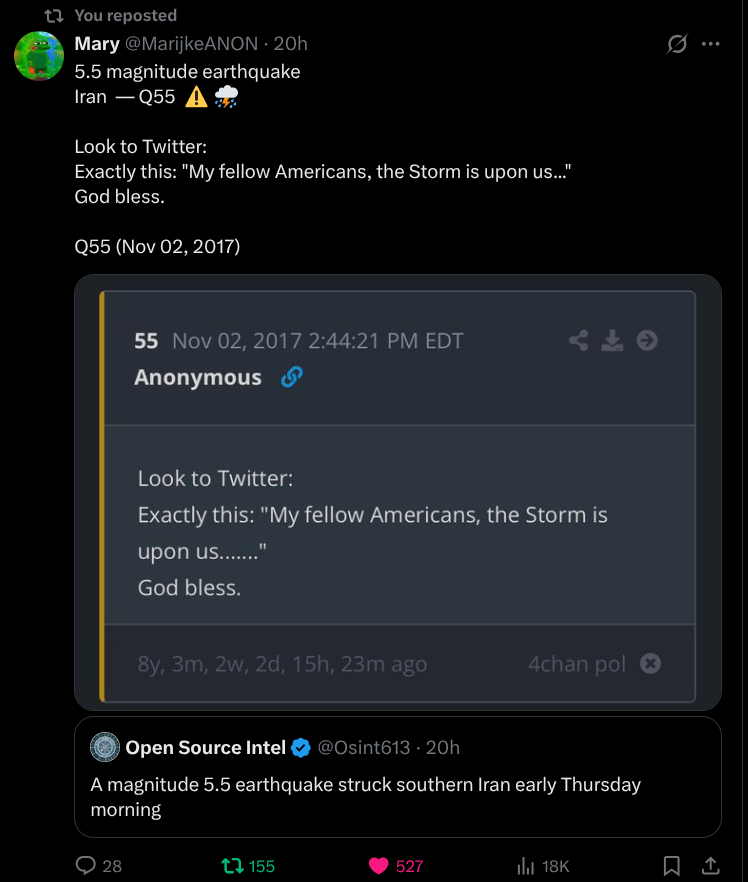Click the share icon in Q55 drop
Screen dimensions: 748x882
579,341
